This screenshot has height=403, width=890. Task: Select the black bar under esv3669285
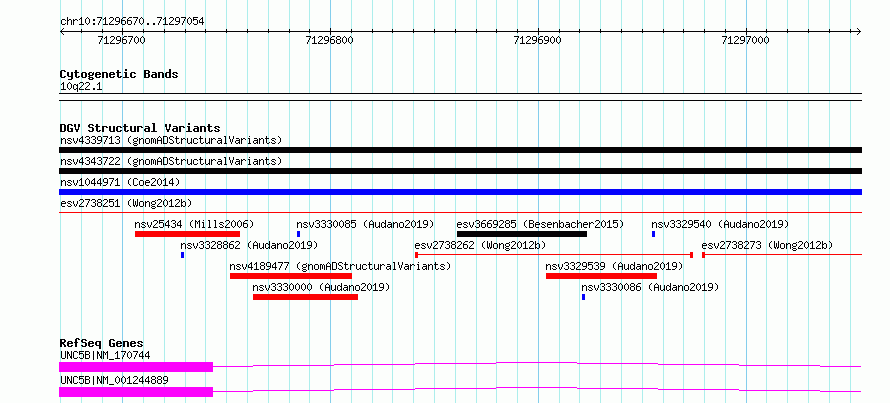[x=522, y=234]
